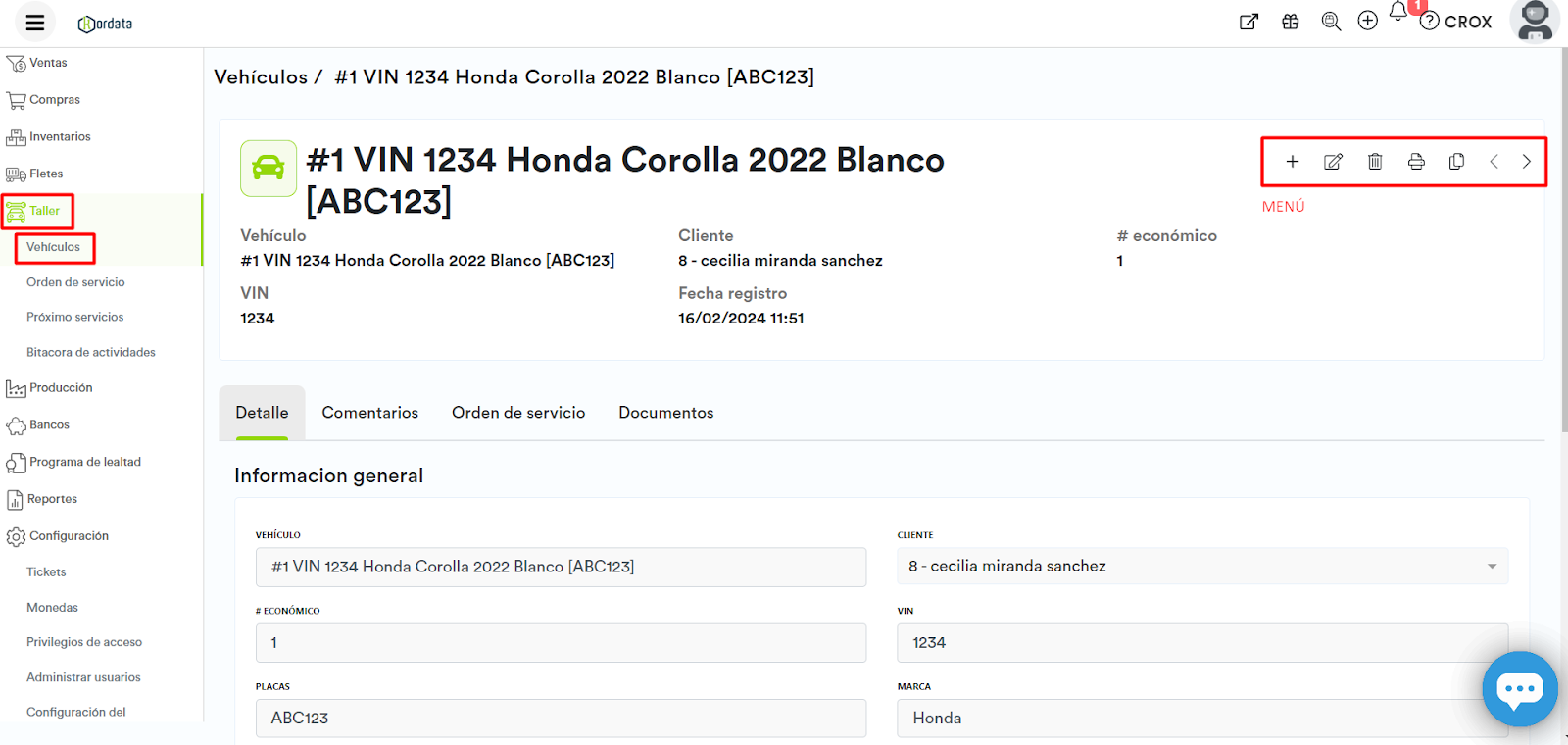Click the Vehículos breadcrumb link
1568x745 pixels.
[x=261, y=77]
